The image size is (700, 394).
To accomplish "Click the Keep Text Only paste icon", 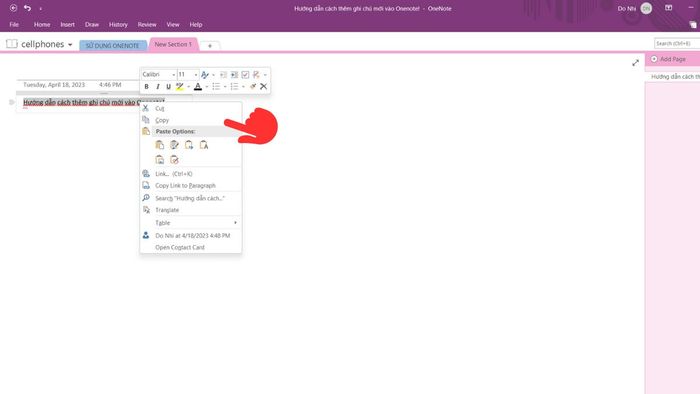I will pyautogui.click(x=204, y=145).
